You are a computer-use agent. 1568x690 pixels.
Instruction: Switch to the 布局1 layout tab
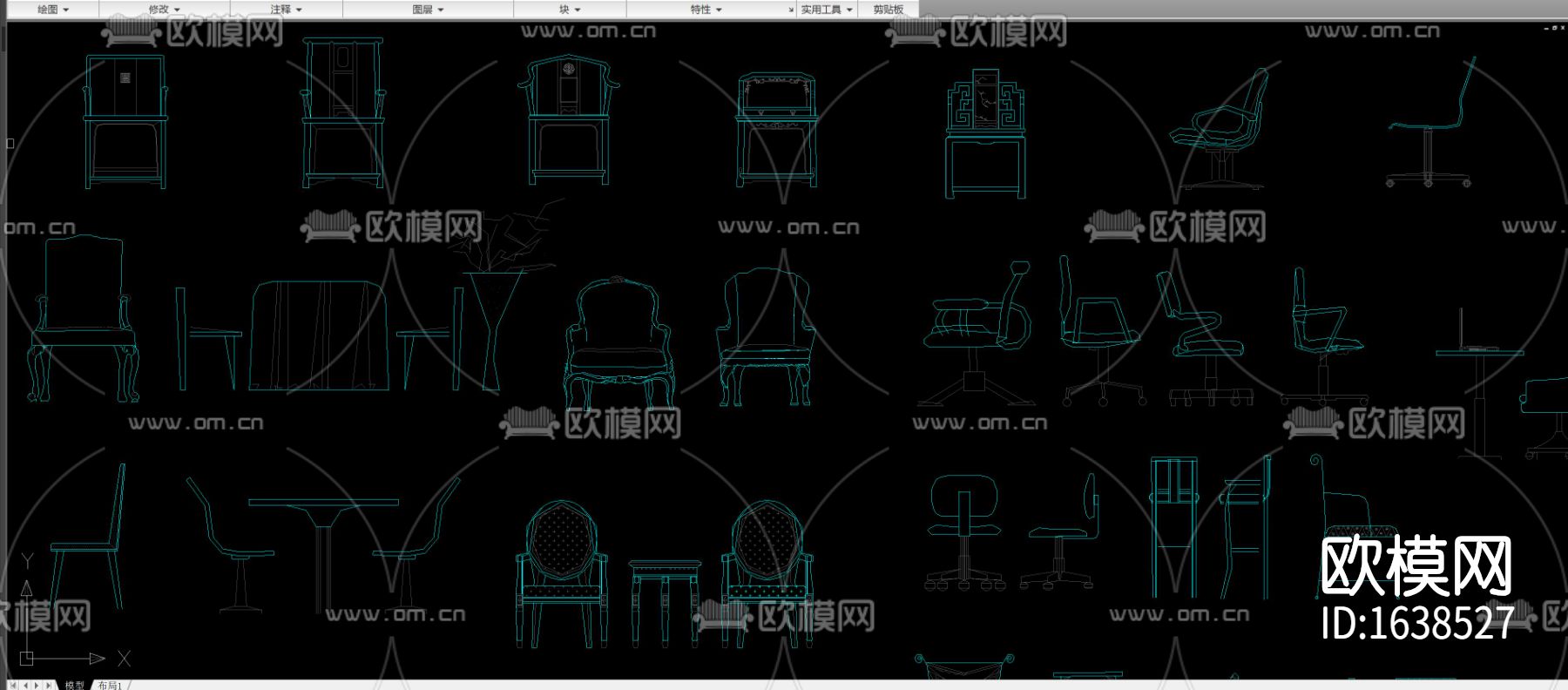(110, 685)
